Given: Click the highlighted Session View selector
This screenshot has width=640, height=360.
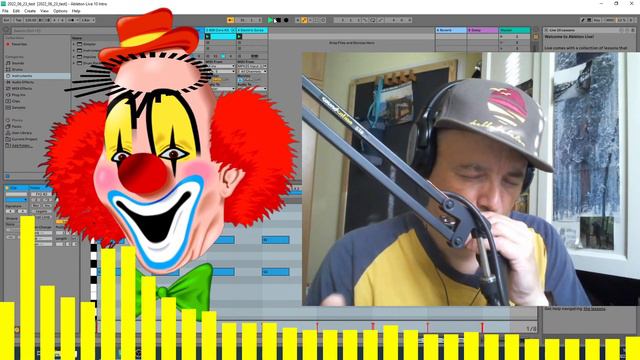Looking at the screenshot, I should coord(536,37).
